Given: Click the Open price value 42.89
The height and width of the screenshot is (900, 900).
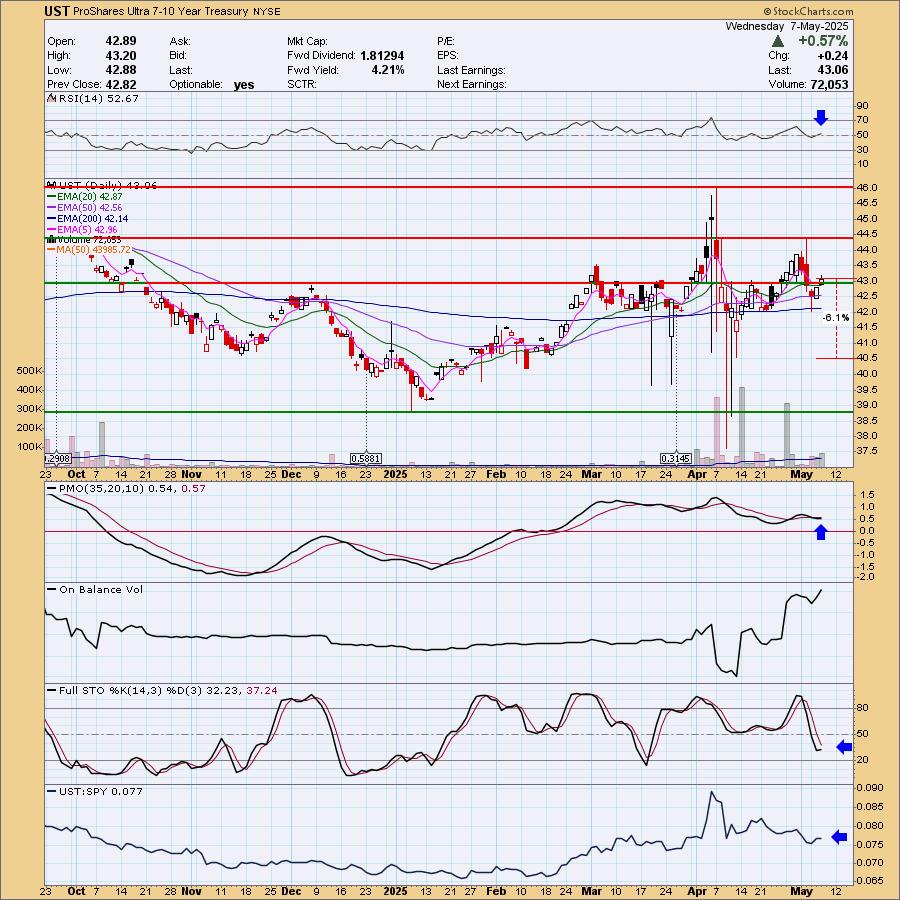Looking at the screenshot, I should point(121,41).
